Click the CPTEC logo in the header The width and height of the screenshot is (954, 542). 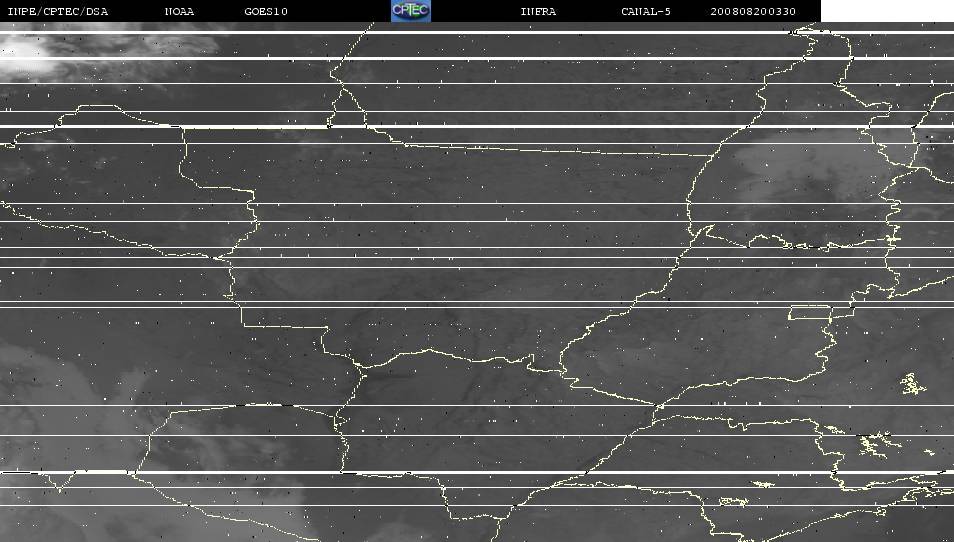[x=411, y=11]
